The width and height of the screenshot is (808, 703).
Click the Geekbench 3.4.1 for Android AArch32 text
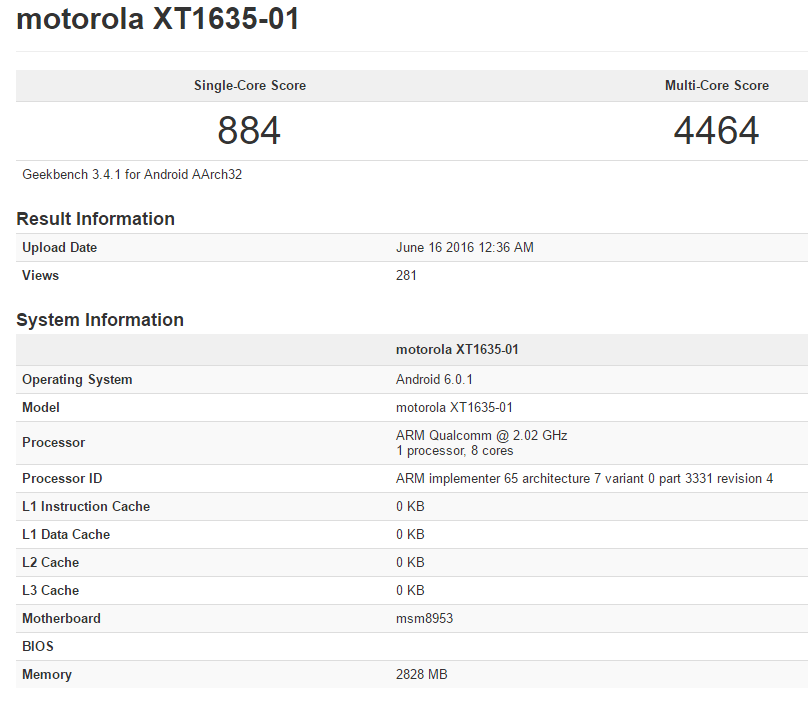click(x=132, y=174)
